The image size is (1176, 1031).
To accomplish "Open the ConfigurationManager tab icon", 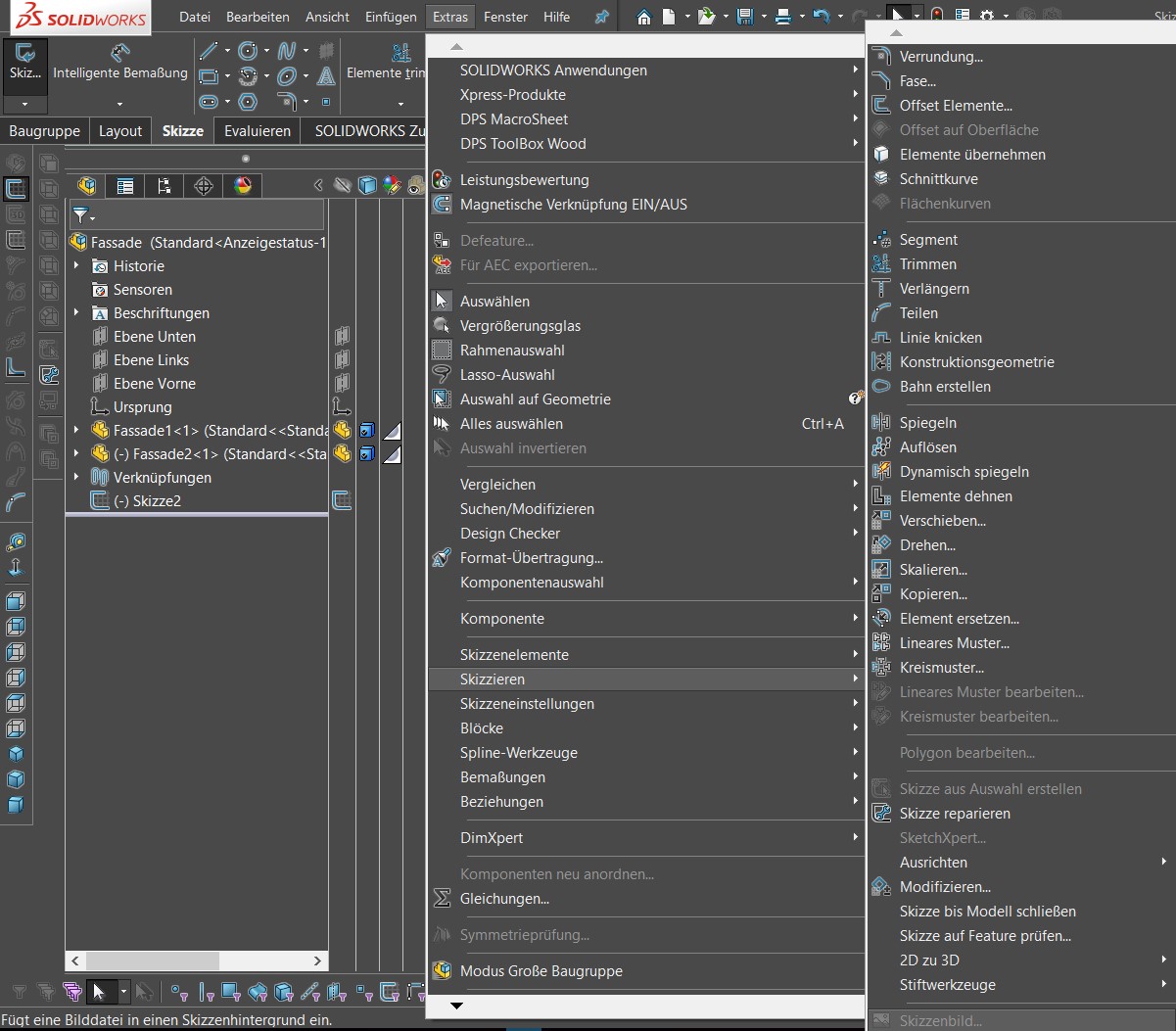I will pyautogui.click(x=164, y=185).
